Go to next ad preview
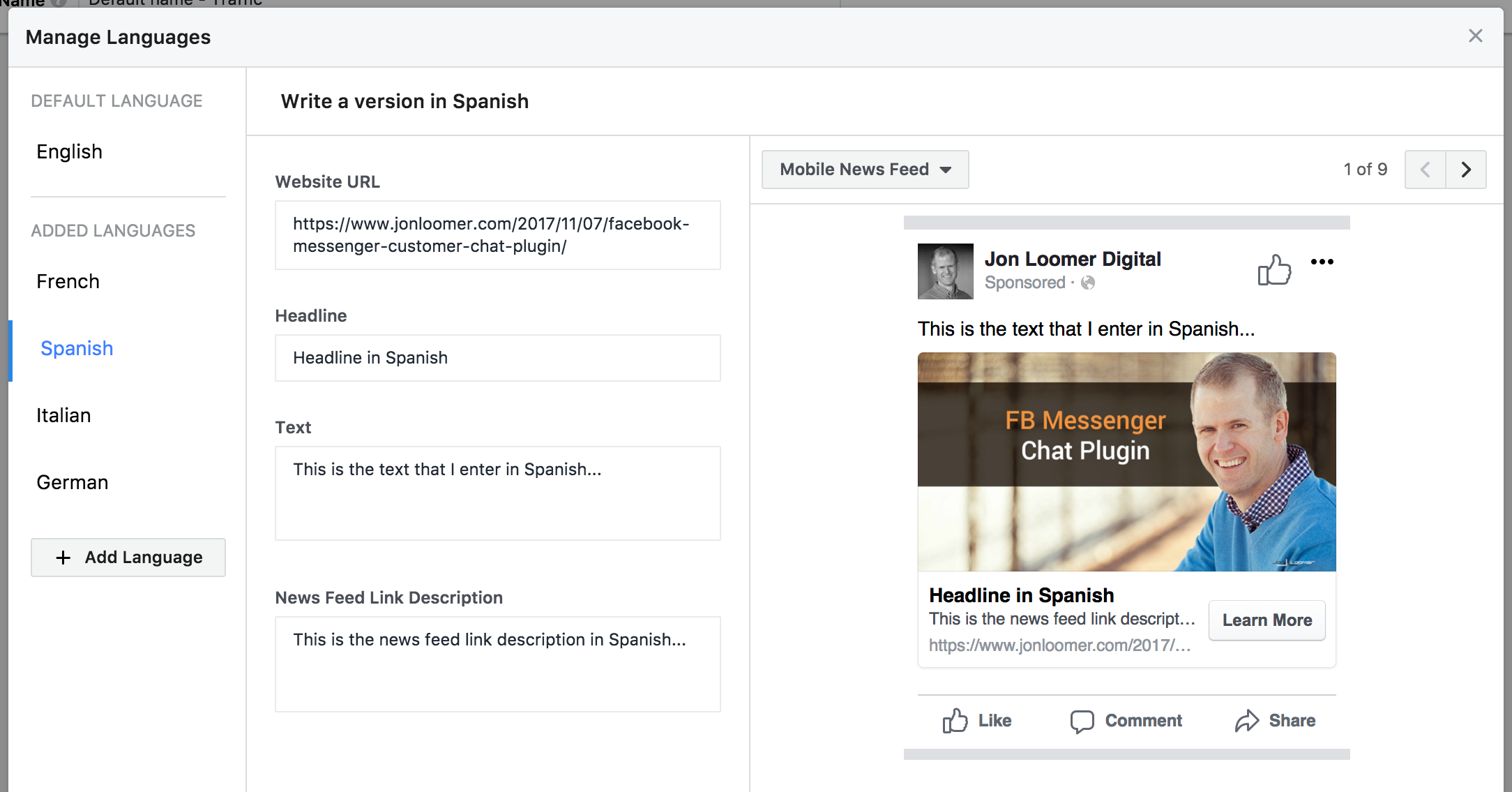 point(1466,170)
